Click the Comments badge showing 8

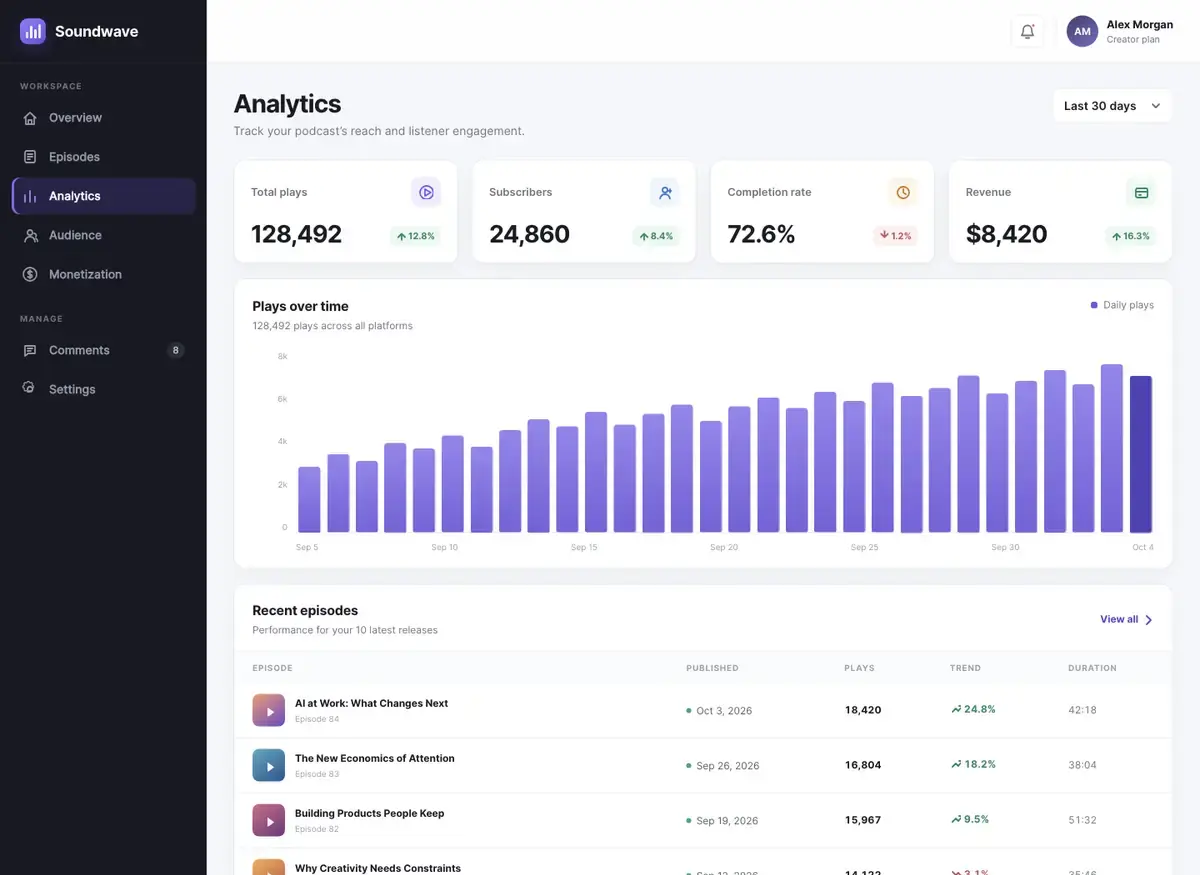176,350
